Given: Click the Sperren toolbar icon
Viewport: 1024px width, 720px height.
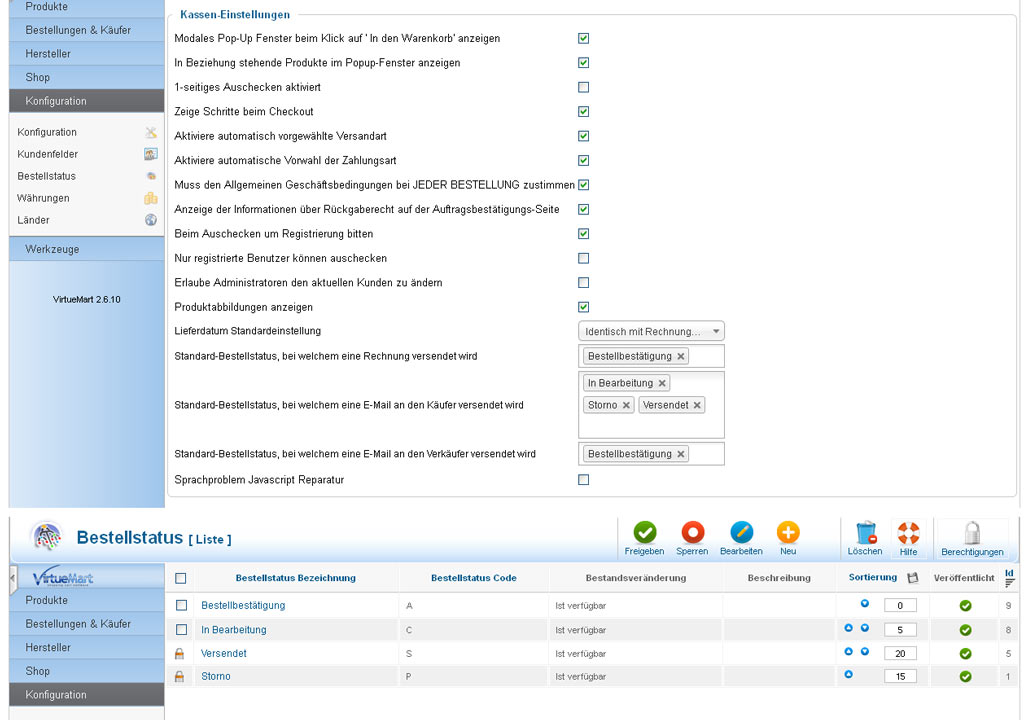Looking at the screenshot, I should pos(692,534).
